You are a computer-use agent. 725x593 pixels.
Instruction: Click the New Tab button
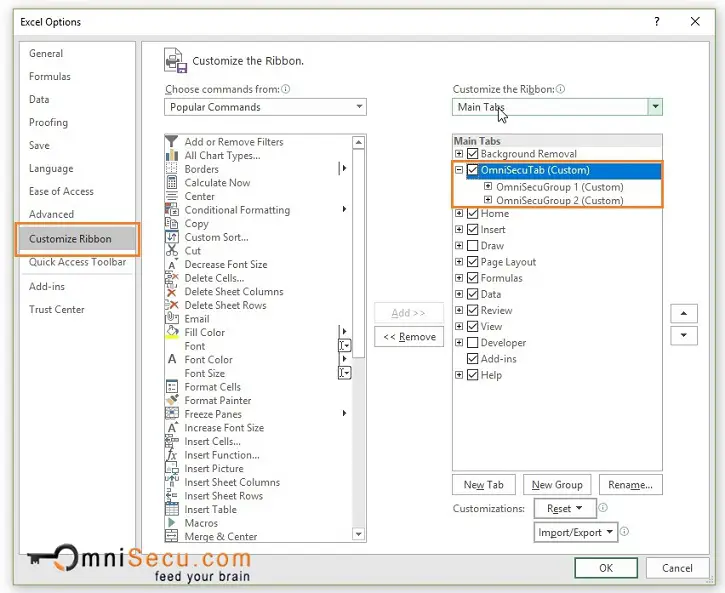pos(483,485)
